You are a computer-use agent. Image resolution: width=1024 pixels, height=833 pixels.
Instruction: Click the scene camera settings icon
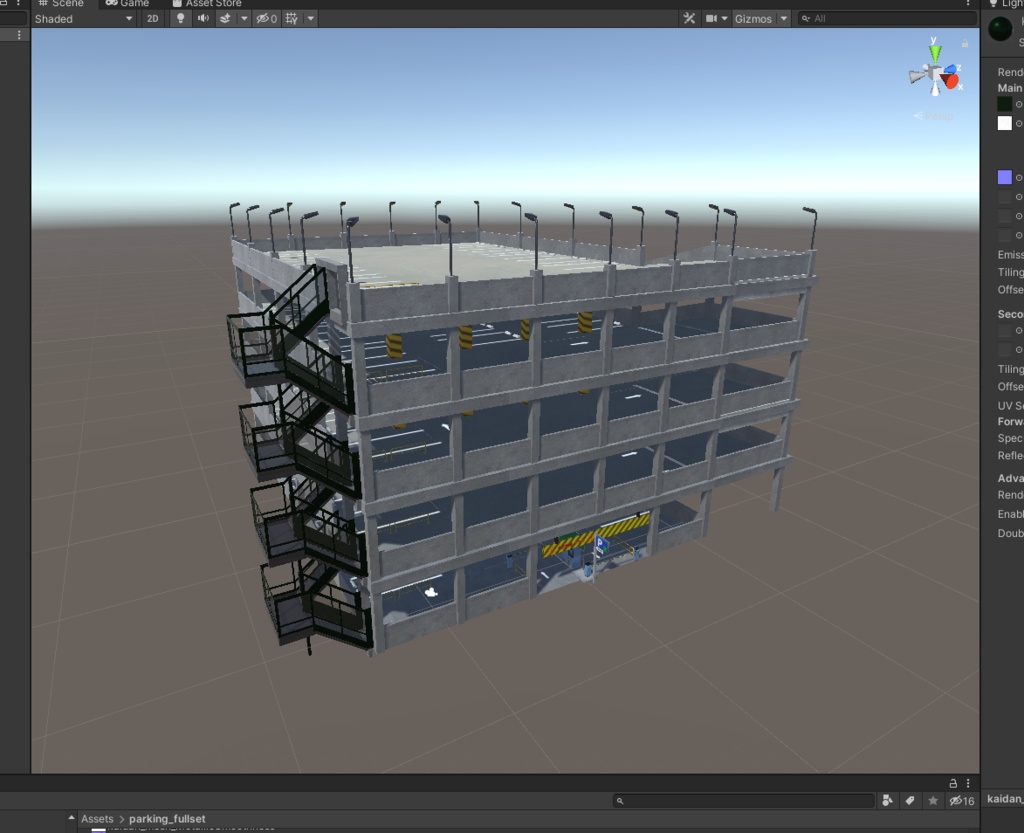(713, 18)
